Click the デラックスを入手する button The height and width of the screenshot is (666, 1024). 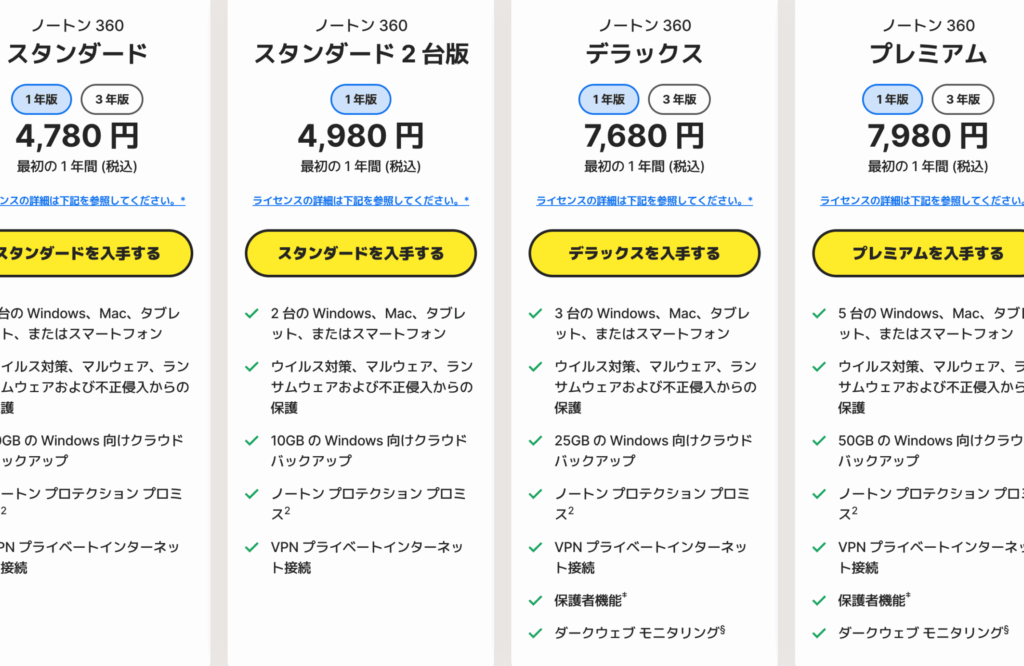(x=644, y=253)
